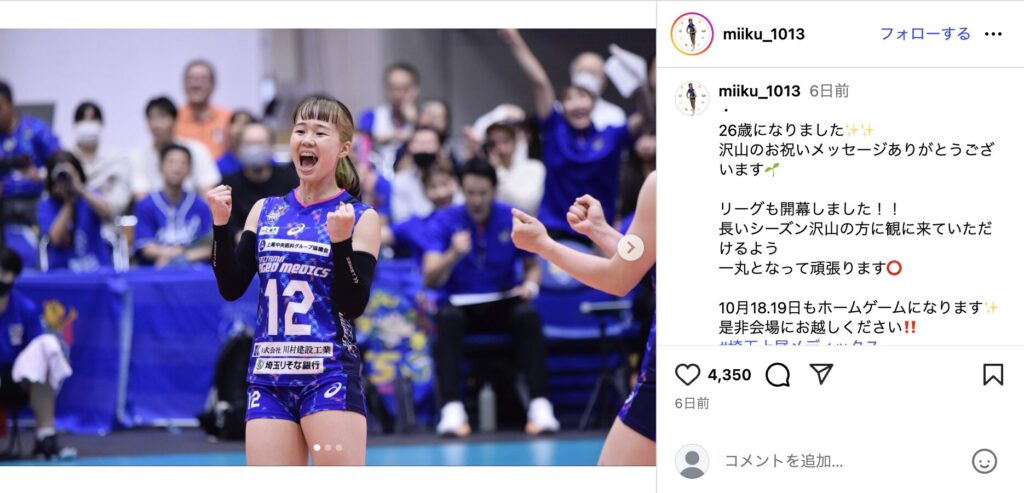This screenshot has width=1024, height=493.
Task: Click own profile avatar beside comment box
Action: tap(692, 461)
